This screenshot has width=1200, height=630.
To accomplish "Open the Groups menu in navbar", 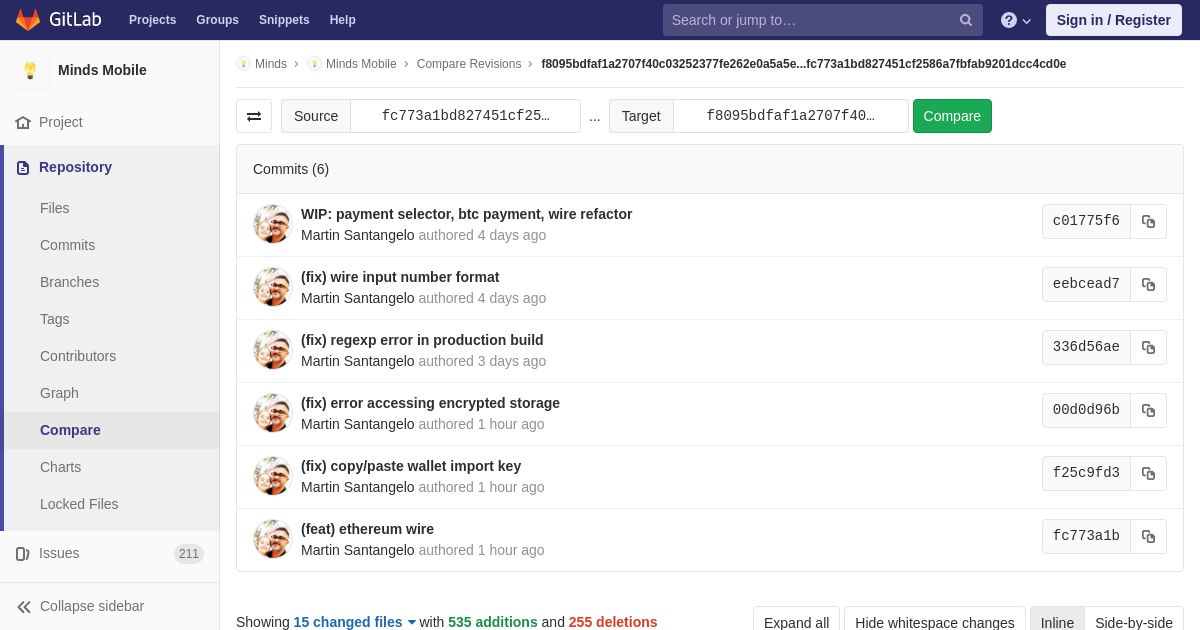I will coord(217,20).
